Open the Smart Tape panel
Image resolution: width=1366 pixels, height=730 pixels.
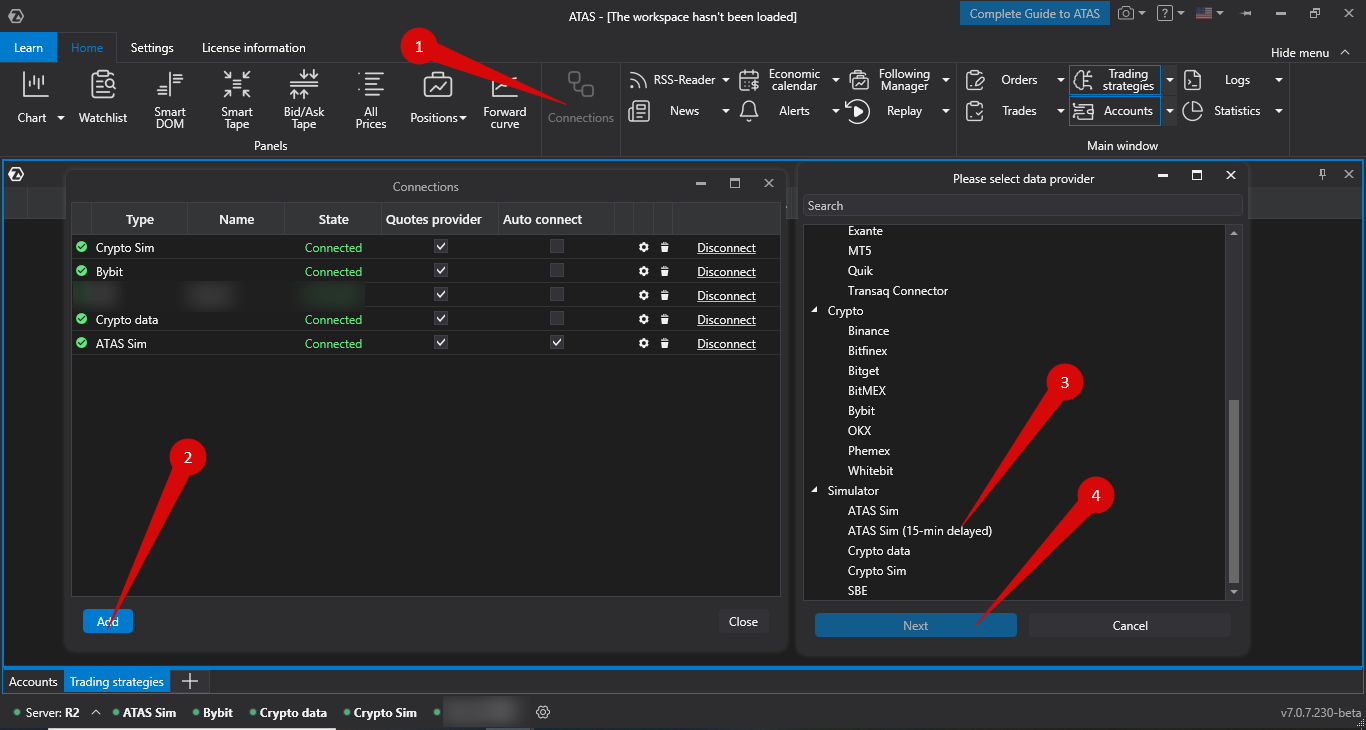coord(237,99)
